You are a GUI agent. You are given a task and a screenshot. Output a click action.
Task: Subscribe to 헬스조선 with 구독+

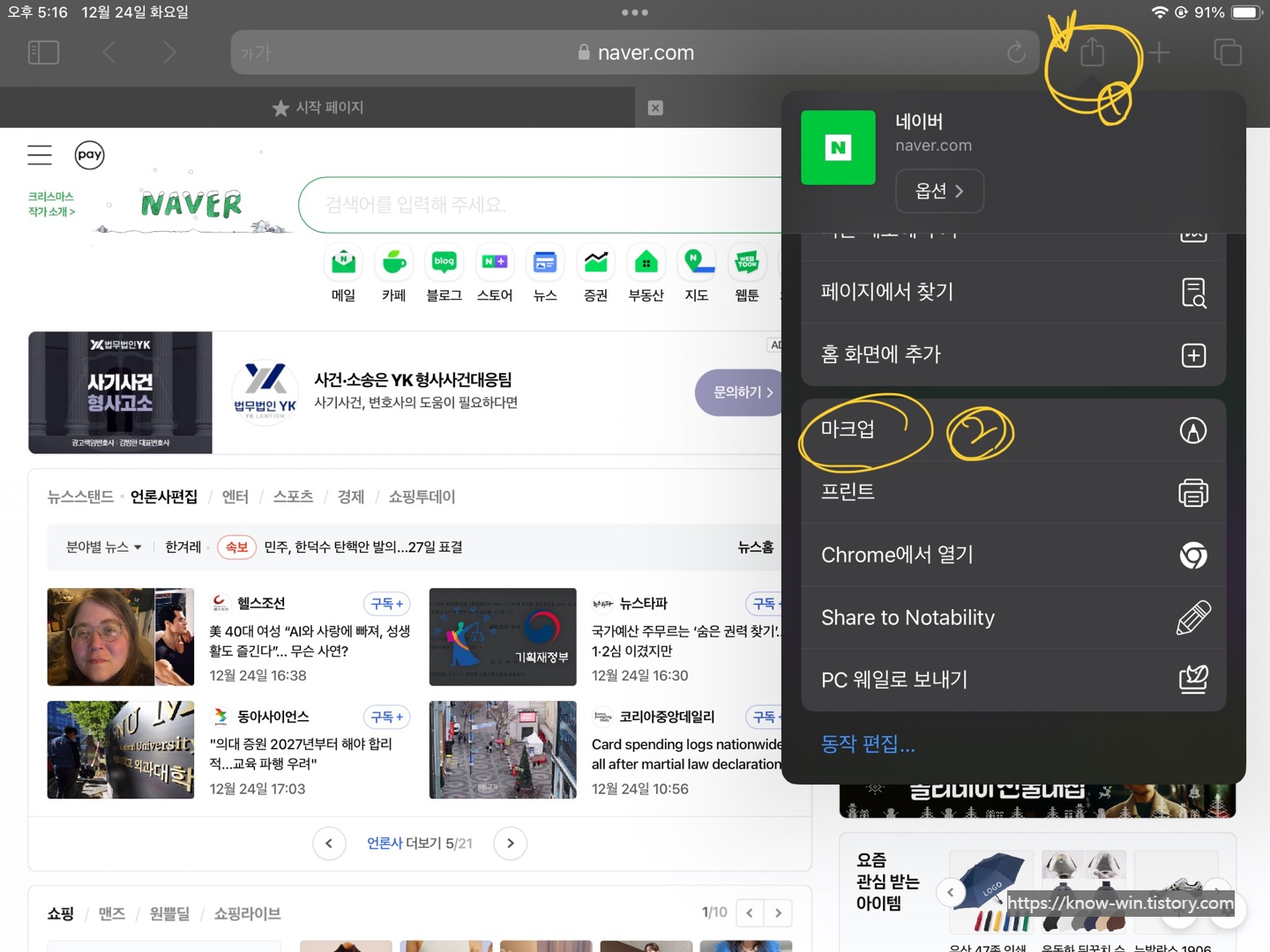[387, 604]
